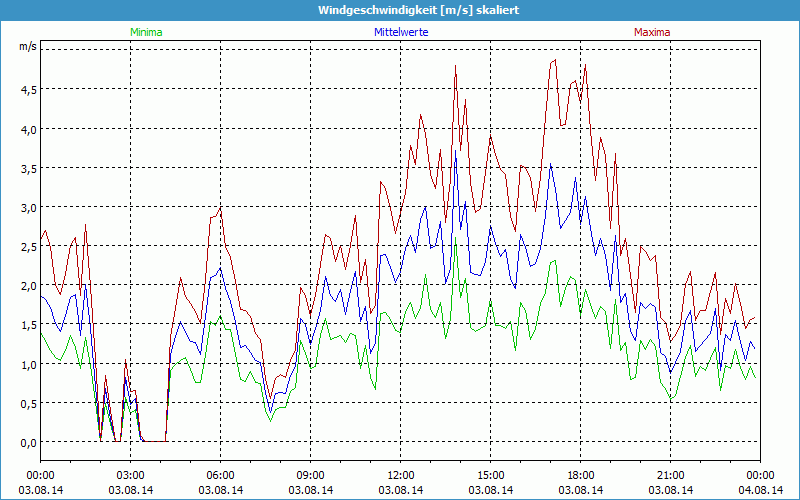Screen dimensions: 800x500
Task: Pick the 12:00 time axis label
Action: (x=401, y=475)
